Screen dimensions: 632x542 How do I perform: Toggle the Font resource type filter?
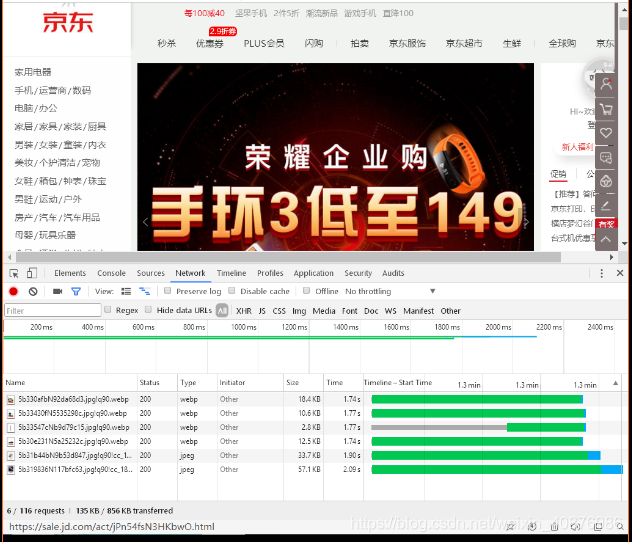tap(349, 311)
